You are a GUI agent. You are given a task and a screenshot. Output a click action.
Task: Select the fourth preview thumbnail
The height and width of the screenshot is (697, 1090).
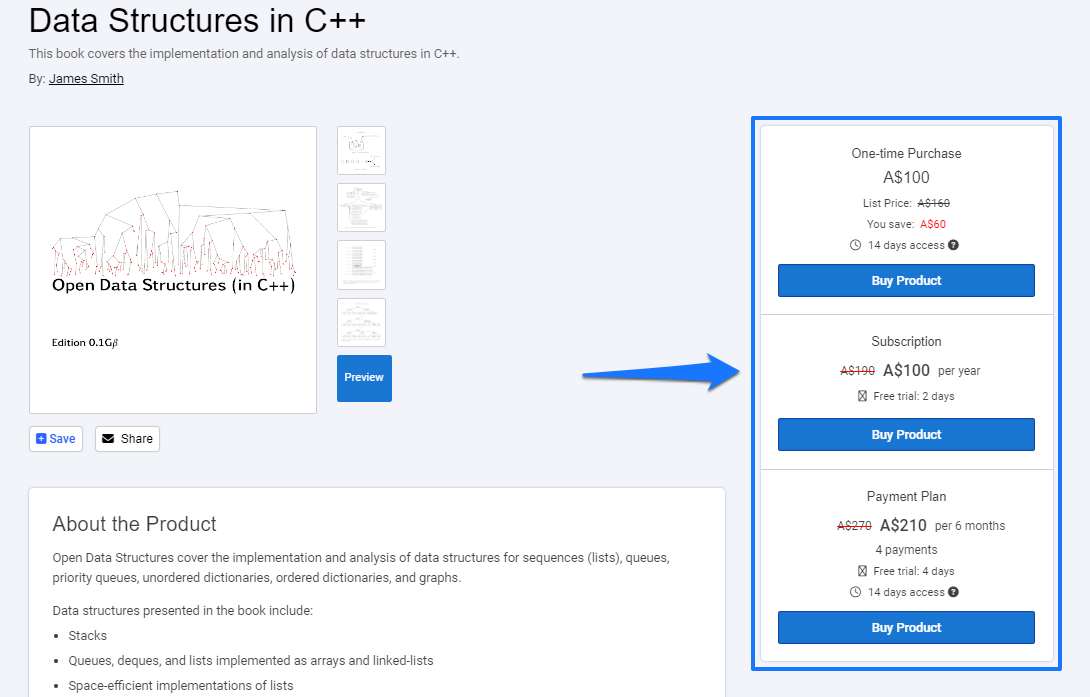coord(361,322)
